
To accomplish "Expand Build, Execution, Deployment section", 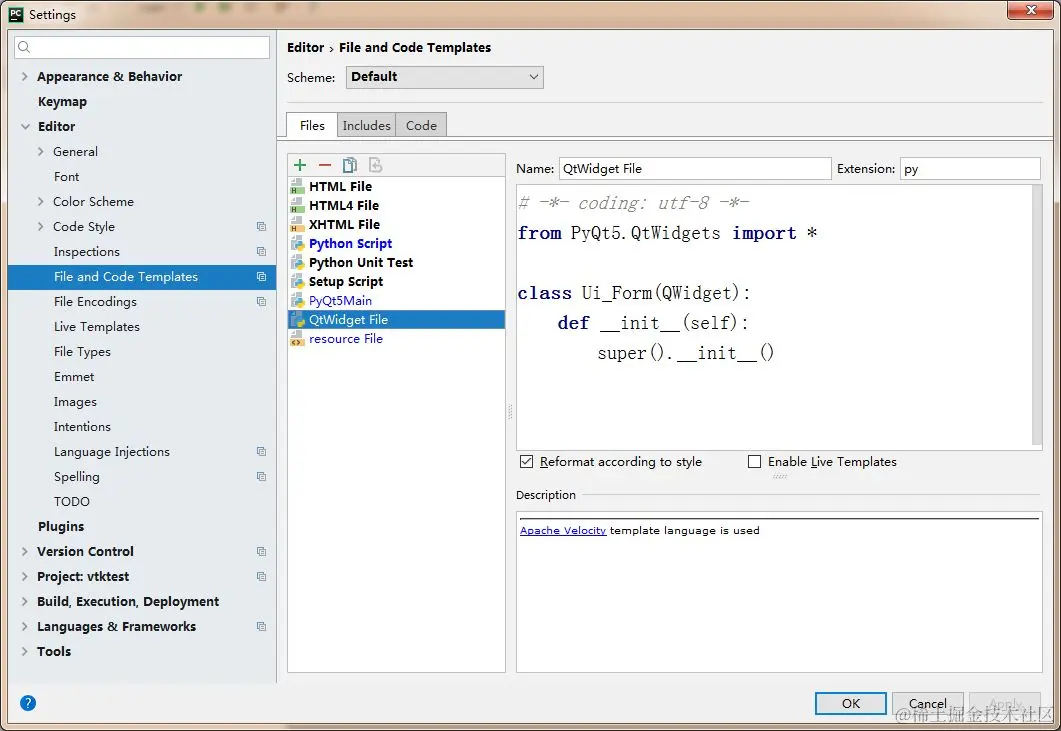I will [x=25, y=602].
